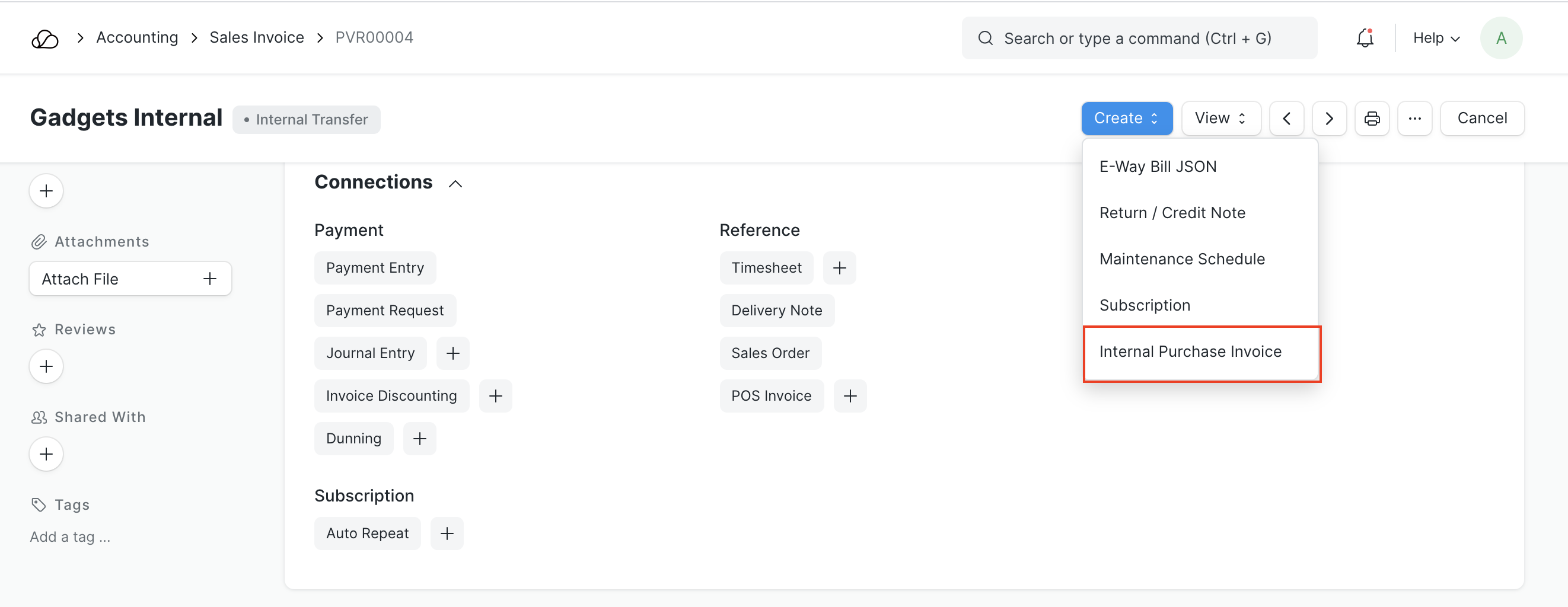
Task: Add new POS Invoice via plus icon
Action: (850, 396)
